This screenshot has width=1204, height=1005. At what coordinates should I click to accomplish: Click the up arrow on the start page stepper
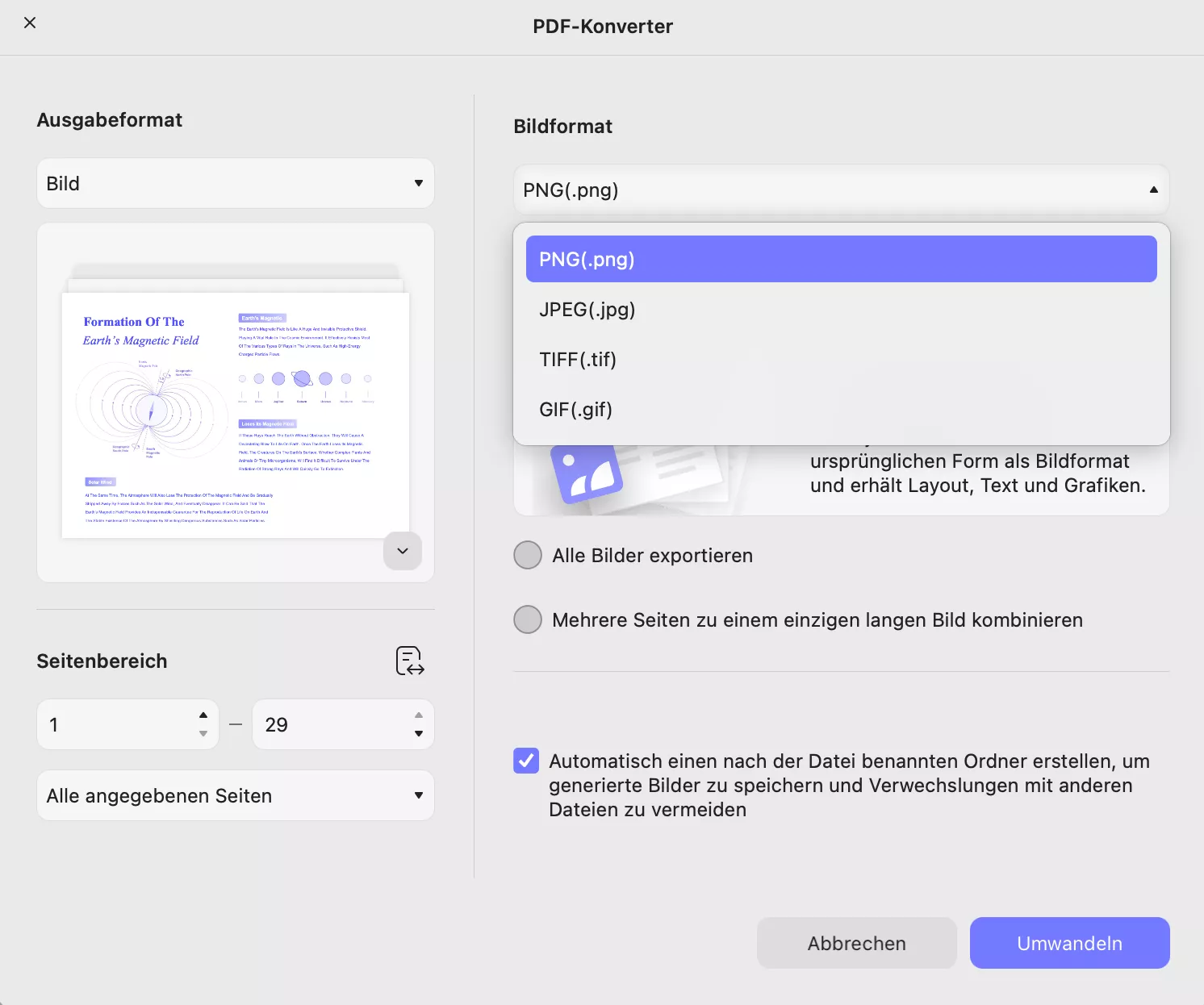coord(203,715)
